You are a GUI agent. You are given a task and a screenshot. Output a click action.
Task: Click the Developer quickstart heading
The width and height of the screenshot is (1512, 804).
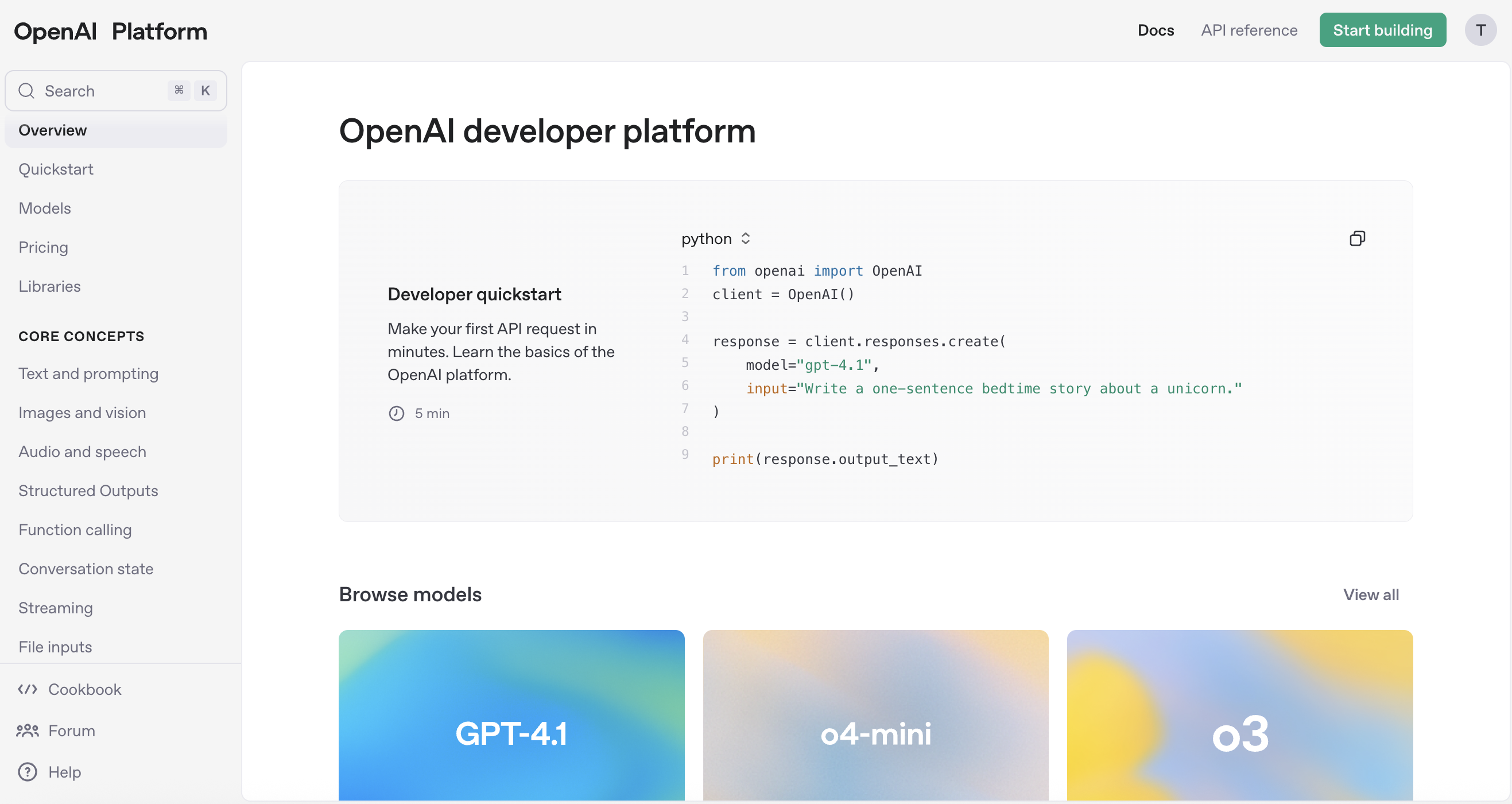474,294
